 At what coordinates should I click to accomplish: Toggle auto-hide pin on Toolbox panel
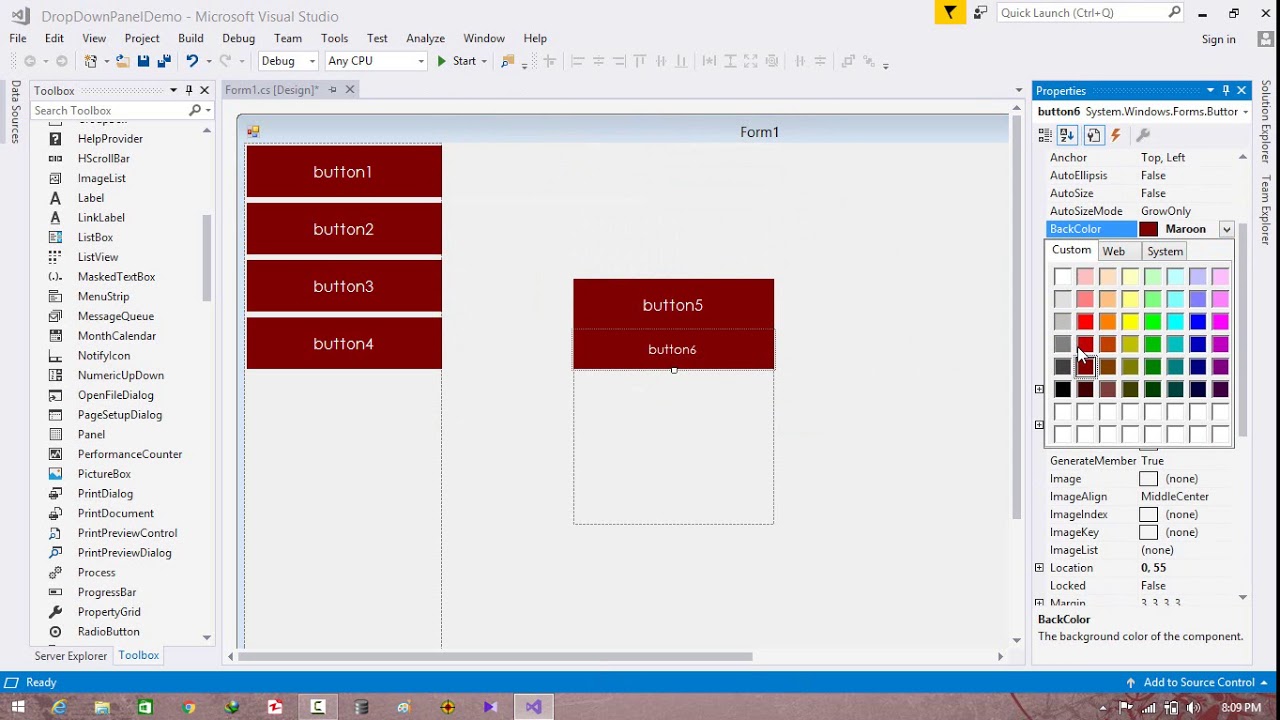[x=188, y=90]
